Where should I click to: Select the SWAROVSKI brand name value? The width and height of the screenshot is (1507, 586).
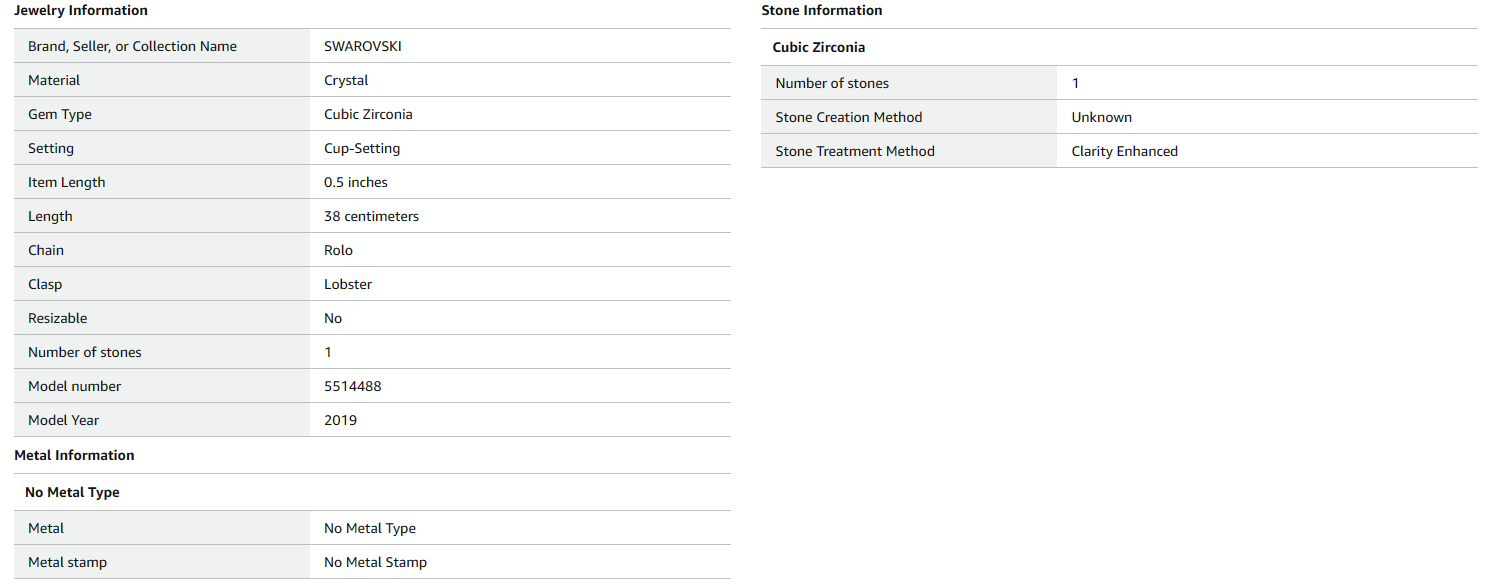pyautogui.click(x=363, y=46)
